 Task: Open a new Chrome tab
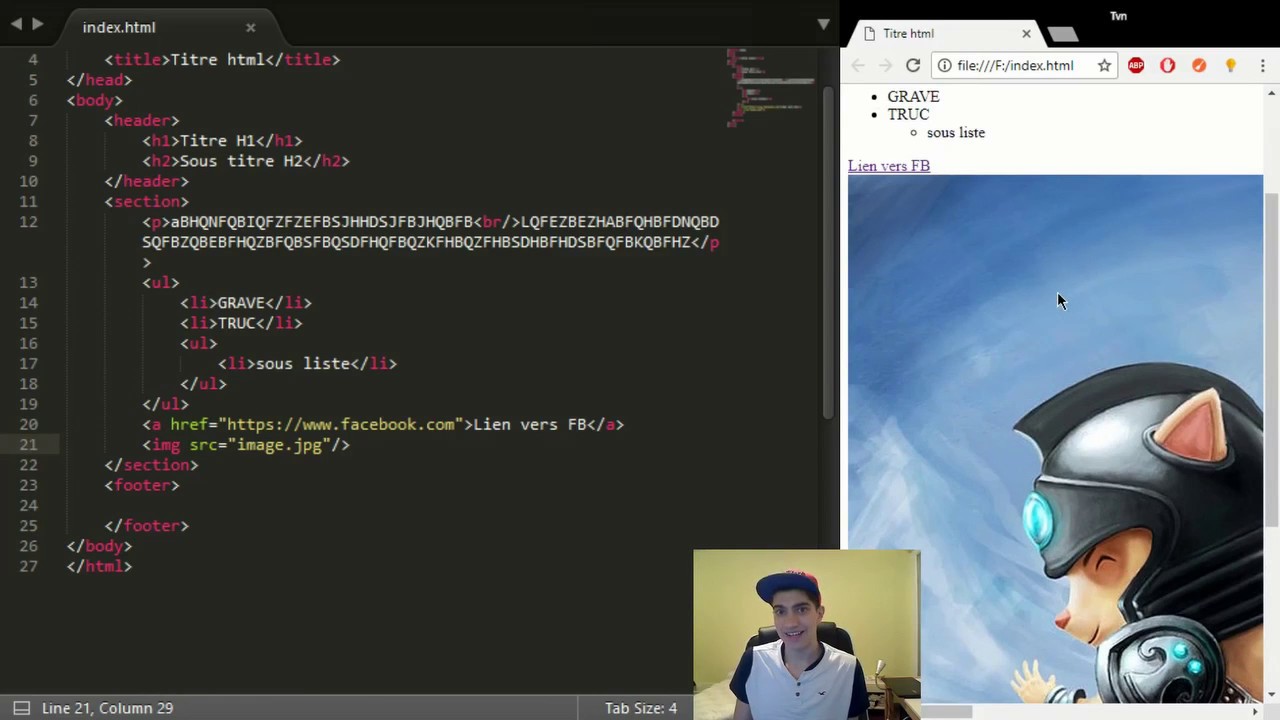point(1063,34)
